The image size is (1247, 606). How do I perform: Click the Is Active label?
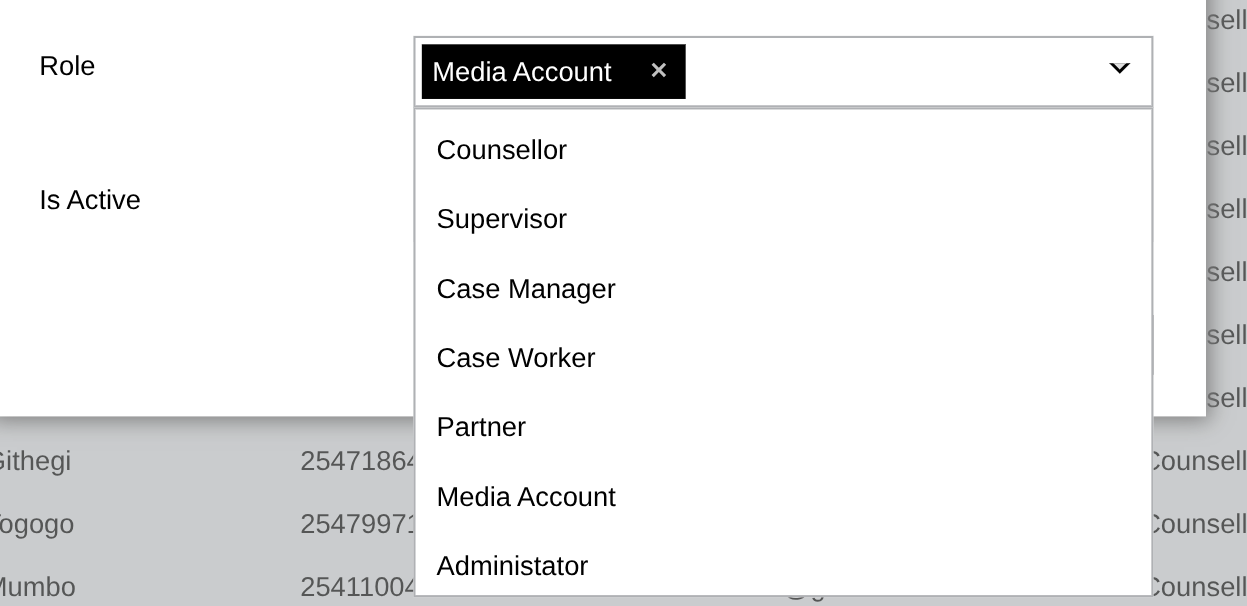click(89, 200)
